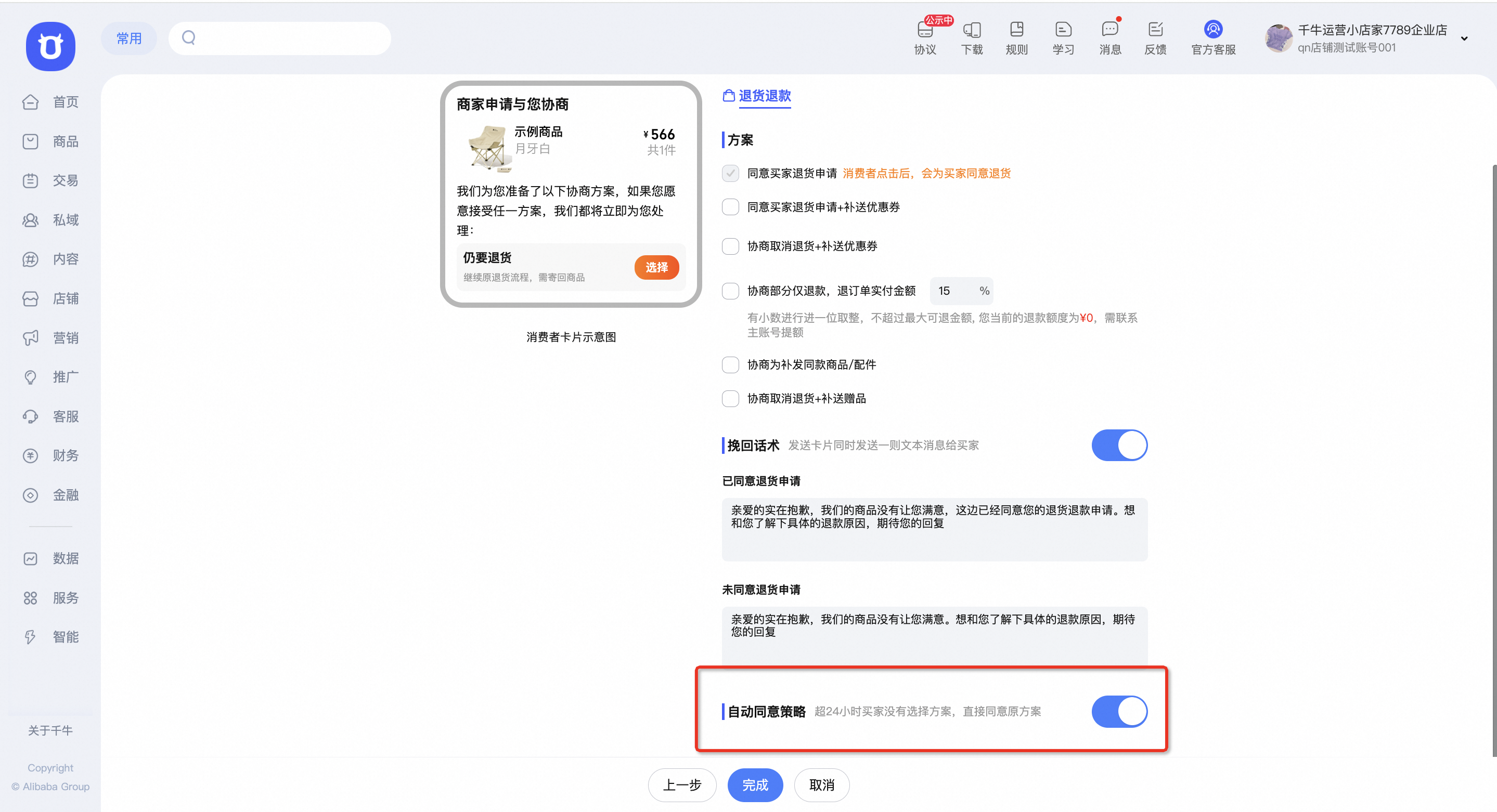Click 取消 to cancel the setup
Image resolution: width=1497 pixels, height=812 pixels.
pyautogui.click(x=821, y=784)
